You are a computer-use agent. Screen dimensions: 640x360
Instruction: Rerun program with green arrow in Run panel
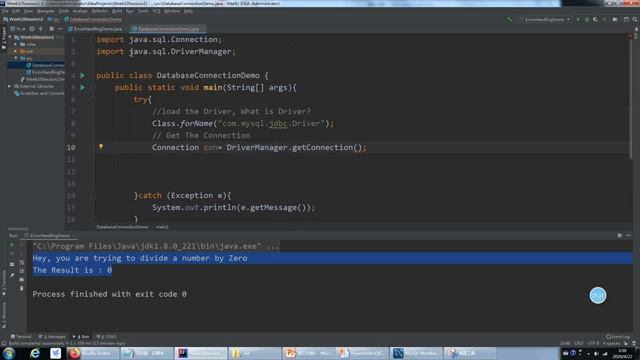[x=12, y=245]
